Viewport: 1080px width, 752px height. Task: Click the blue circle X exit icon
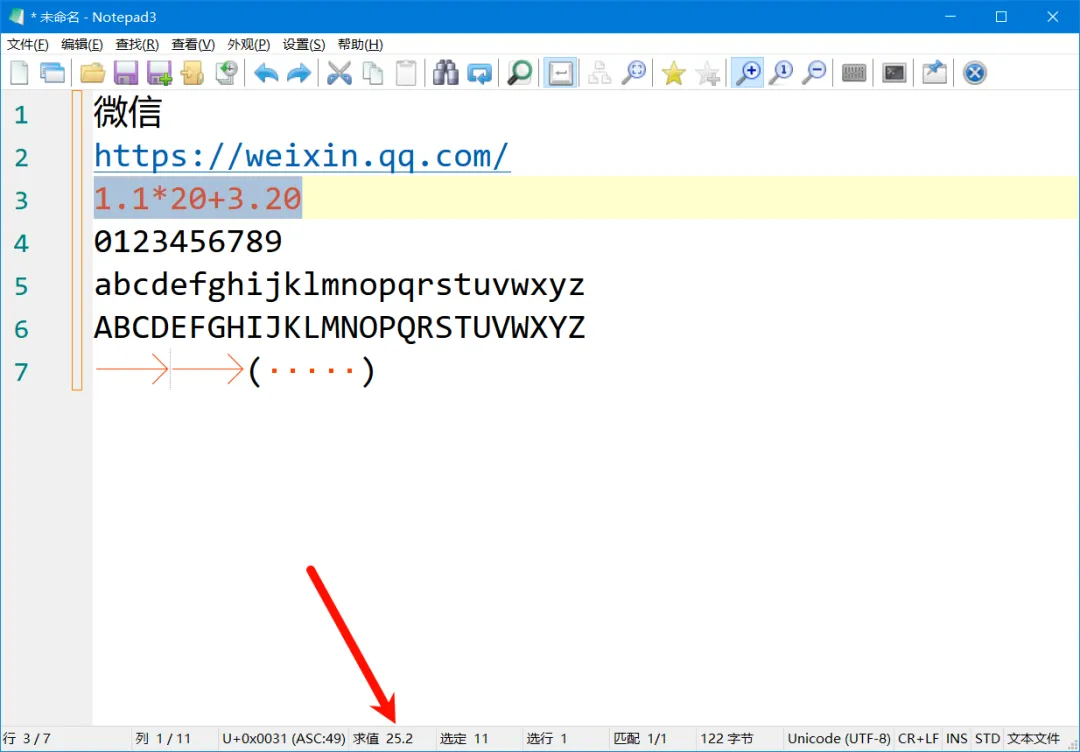point(975,73)
